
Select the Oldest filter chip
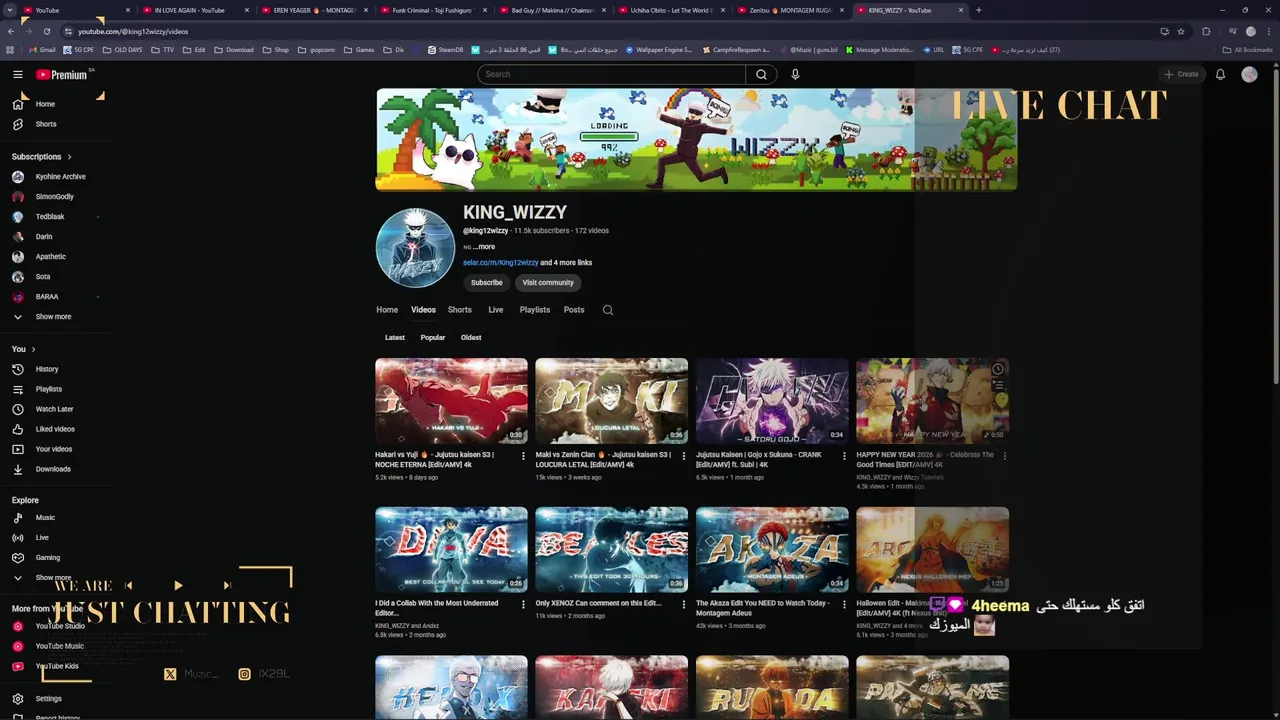coord(471,338)
